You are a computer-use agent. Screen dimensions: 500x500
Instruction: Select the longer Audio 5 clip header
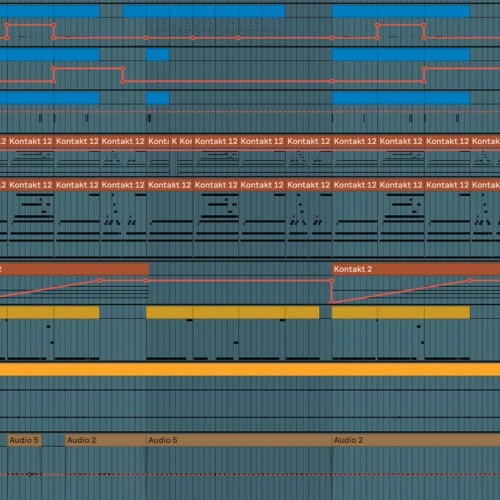[239, 440]
